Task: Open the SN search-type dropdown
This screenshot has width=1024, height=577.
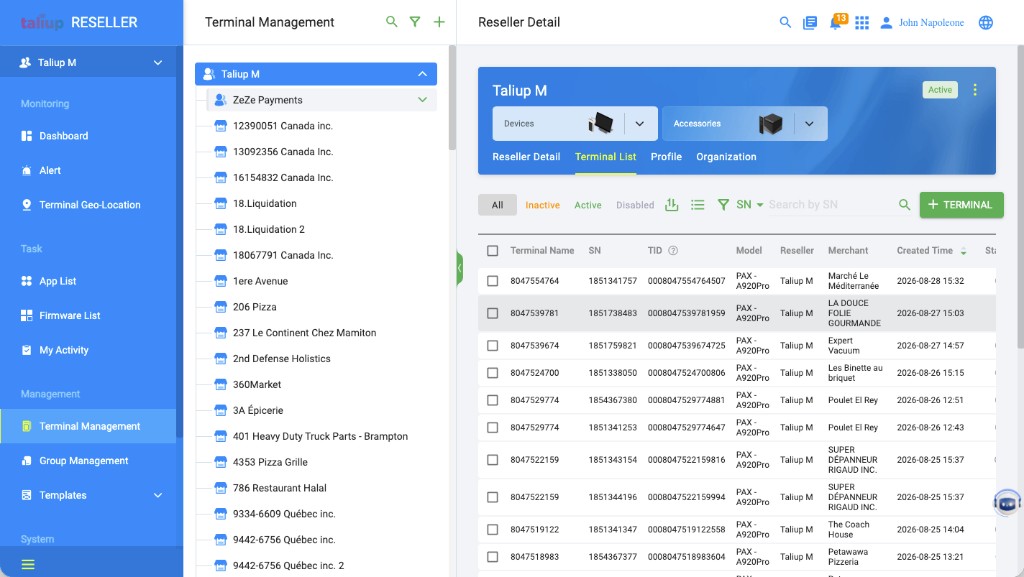Action: pyautogui.click(x=750, y=205)
